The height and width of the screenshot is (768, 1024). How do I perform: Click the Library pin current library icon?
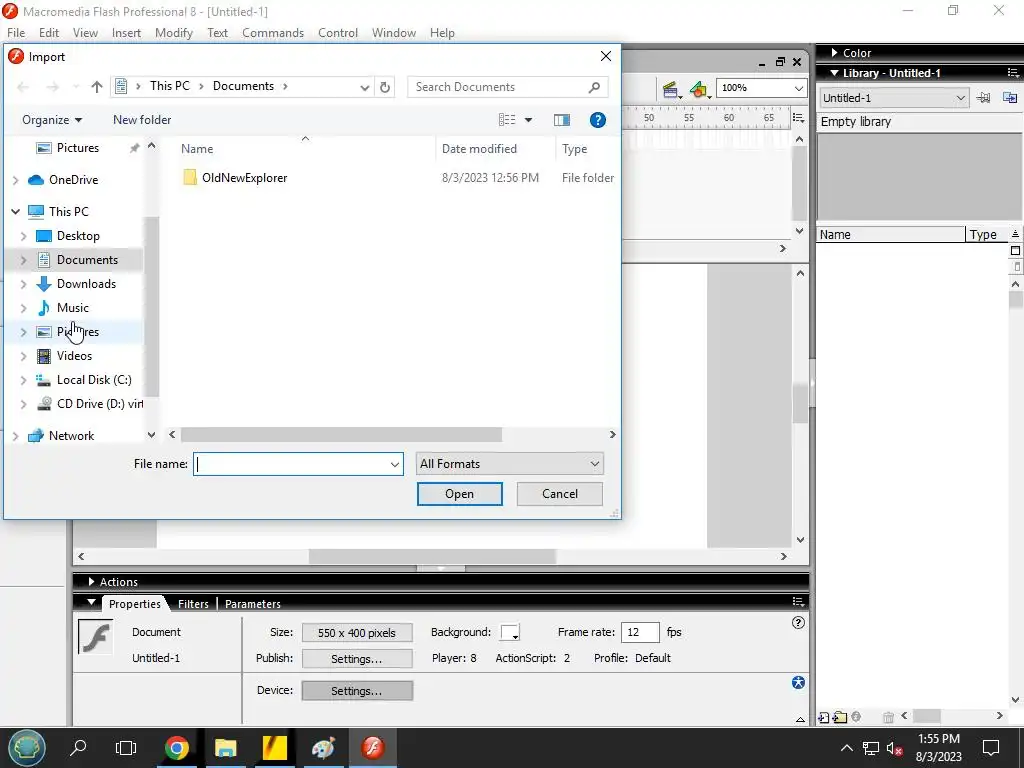983,98
